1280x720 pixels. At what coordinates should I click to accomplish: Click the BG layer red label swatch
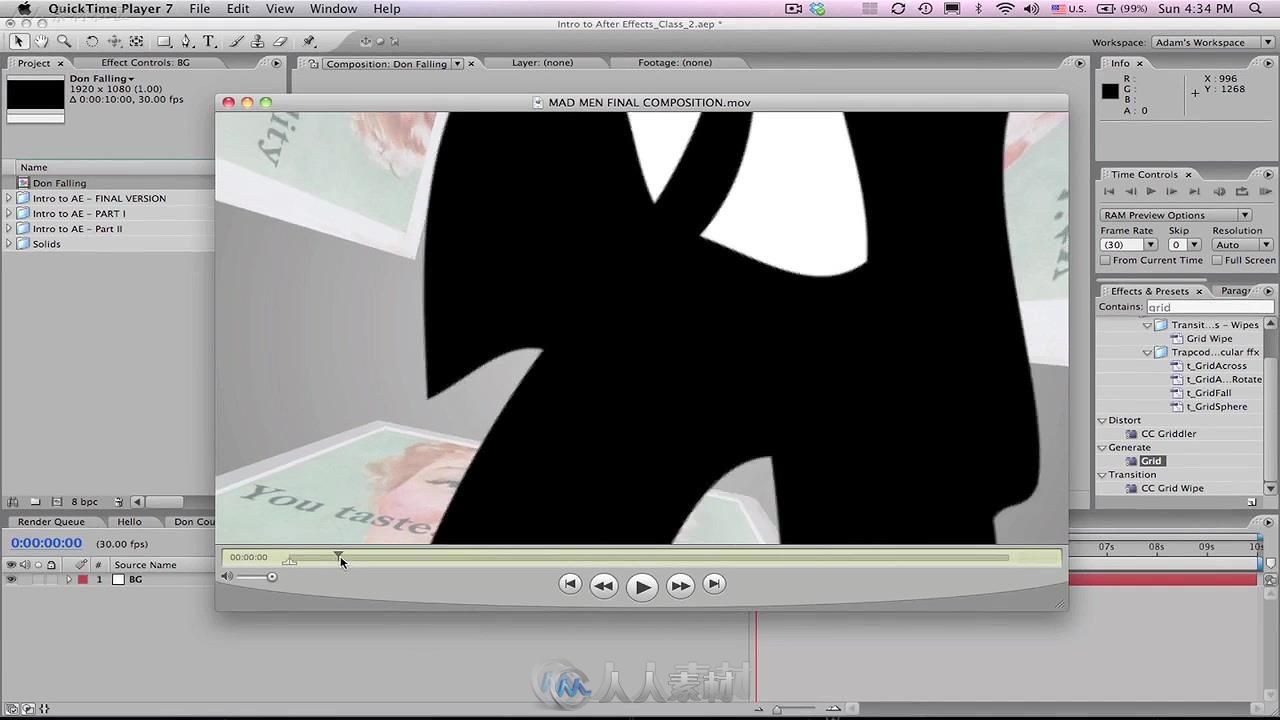(83, 579)
